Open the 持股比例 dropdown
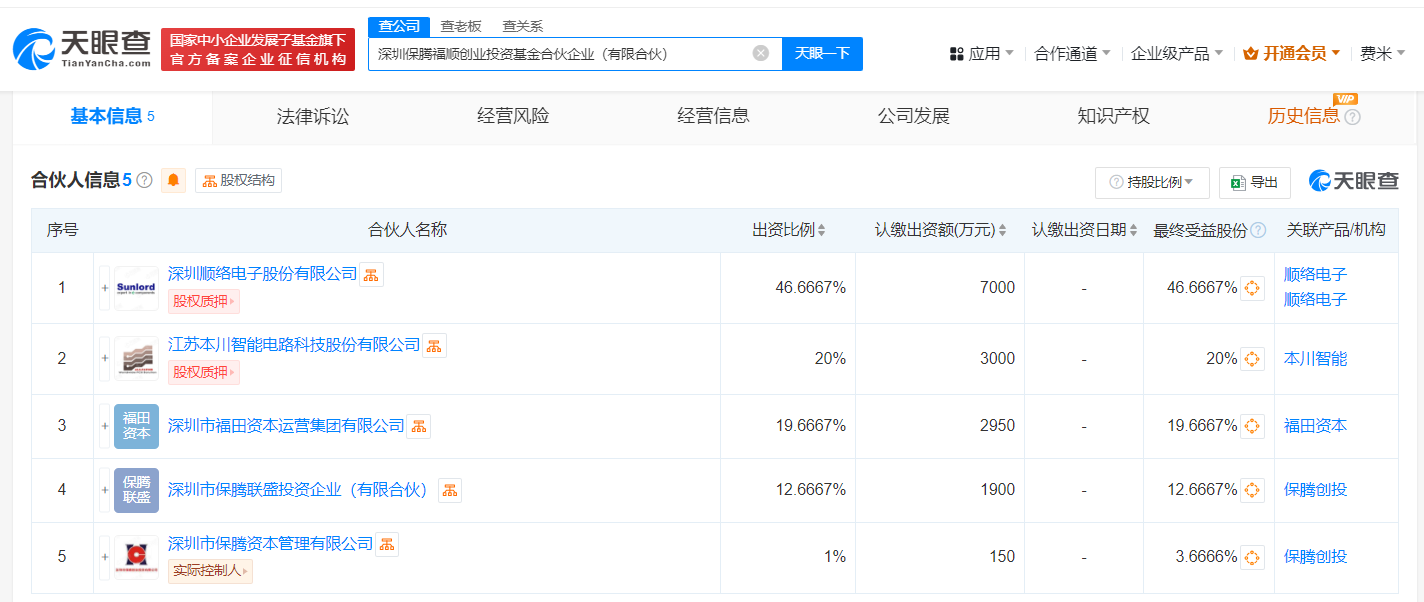This screenshot has width=1424, height=602. pyautogui.click(x=1152, y=182)
